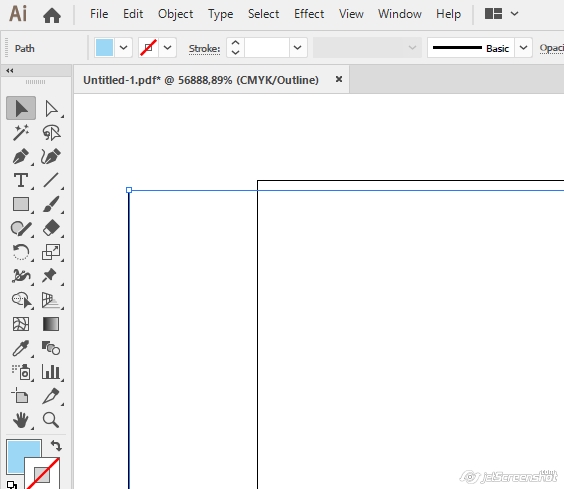Screen dimensions: 564x489
Task: Select the Gradient tool
Action: pyautogui.click(x=51, y=324)
